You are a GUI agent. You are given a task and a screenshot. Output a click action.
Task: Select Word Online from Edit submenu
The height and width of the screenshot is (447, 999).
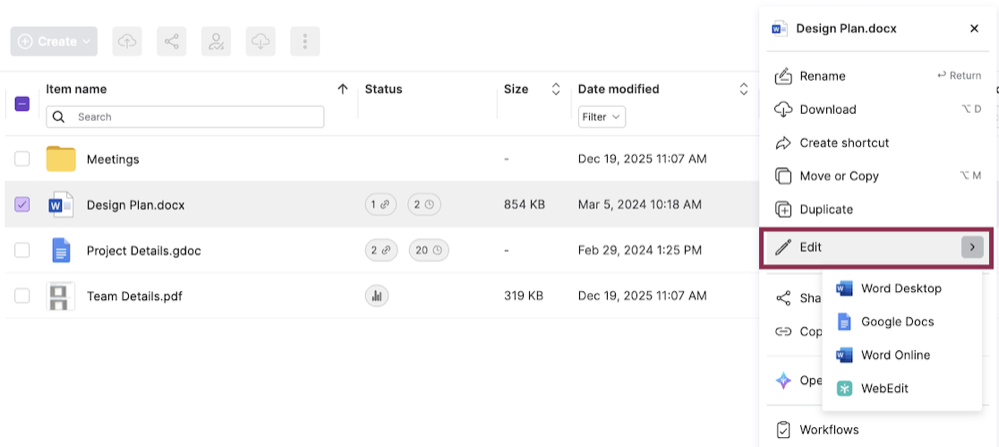895,355
